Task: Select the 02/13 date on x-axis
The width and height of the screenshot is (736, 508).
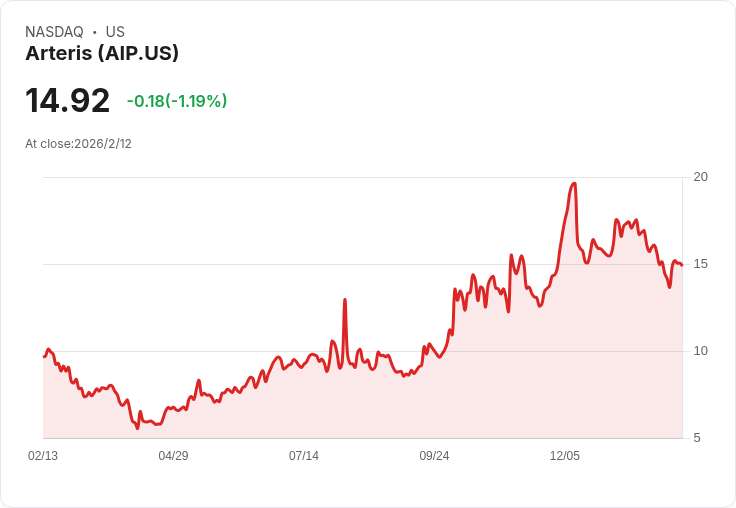Action: click(43, 456)
